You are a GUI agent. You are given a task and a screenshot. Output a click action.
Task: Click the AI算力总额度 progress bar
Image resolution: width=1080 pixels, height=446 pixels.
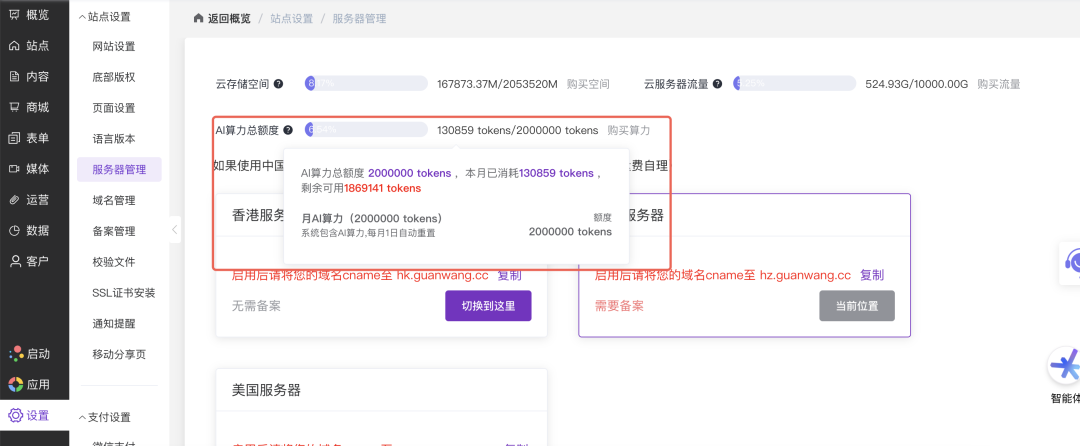[x=366, y=130]
